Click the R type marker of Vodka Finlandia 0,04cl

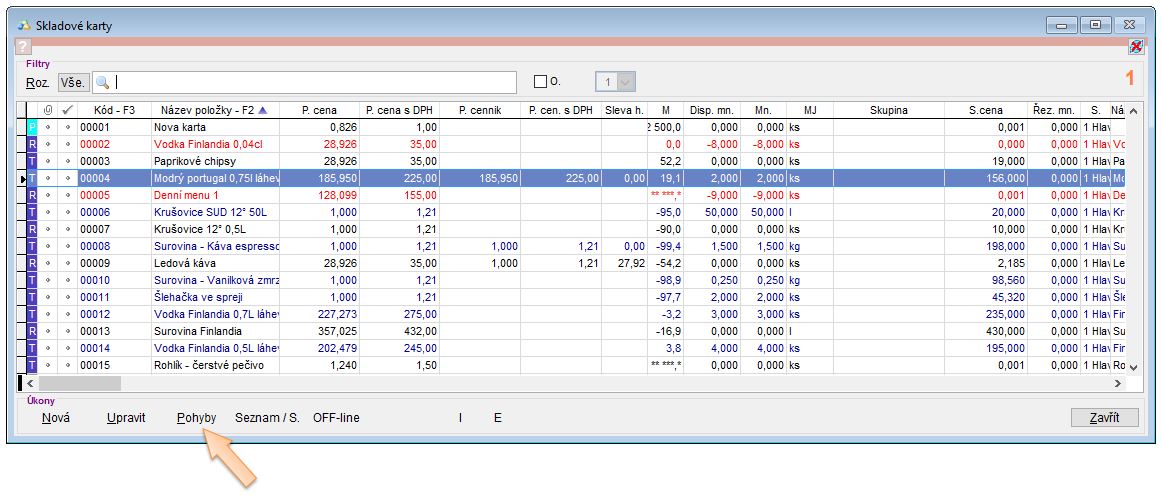pos(32,144)
